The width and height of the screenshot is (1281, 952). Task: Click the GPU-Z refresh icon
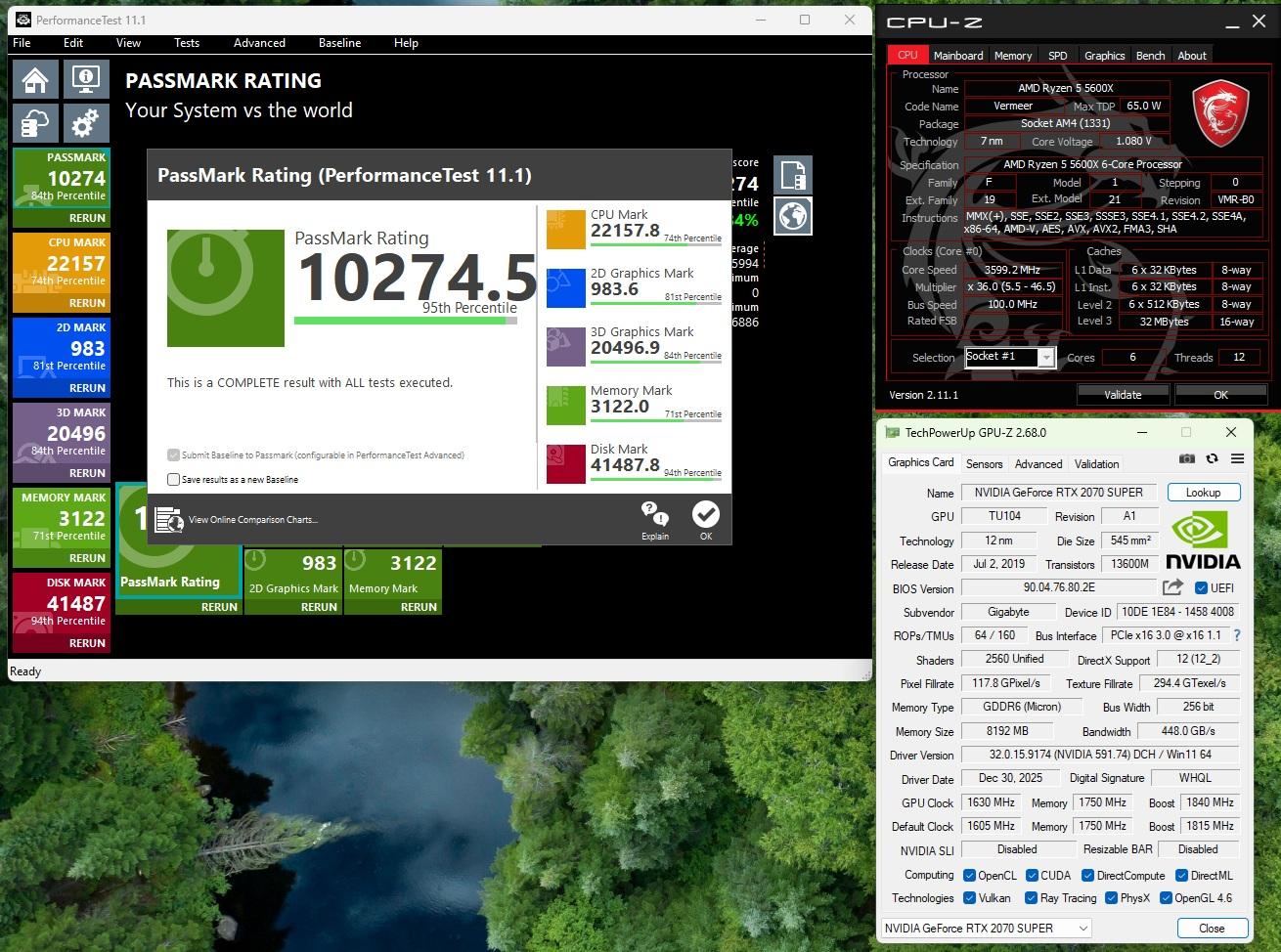point(1212,458)
